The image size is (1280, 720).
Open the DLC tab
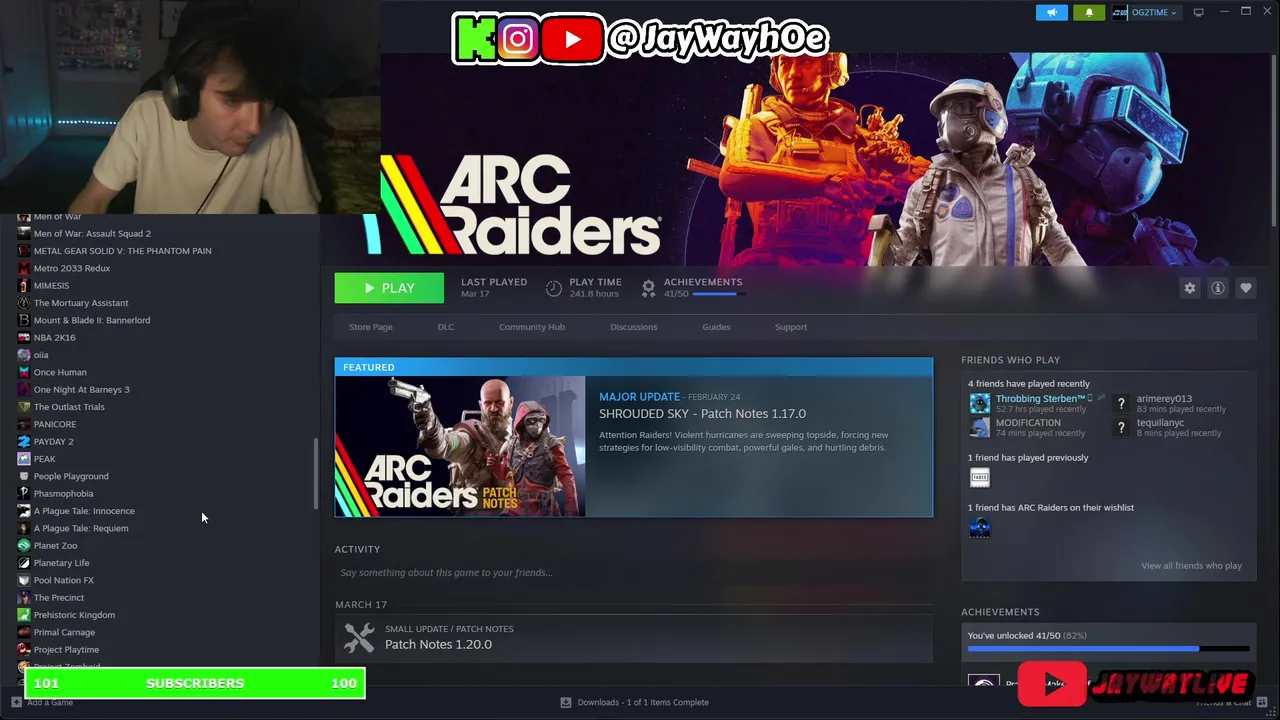point(446,327)
